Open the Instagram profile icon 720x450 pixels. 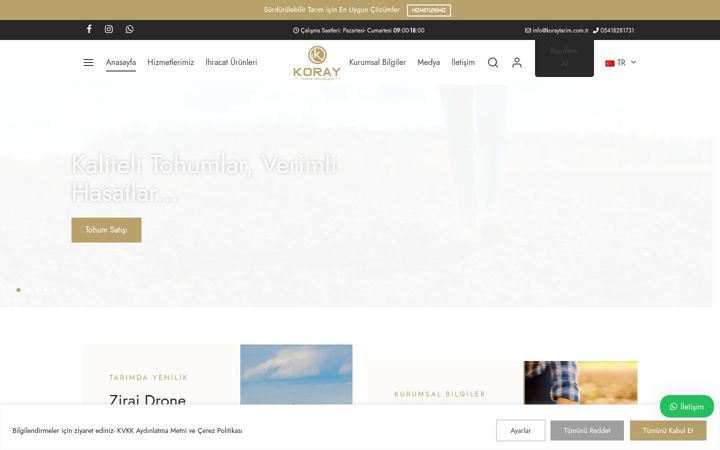109,29
